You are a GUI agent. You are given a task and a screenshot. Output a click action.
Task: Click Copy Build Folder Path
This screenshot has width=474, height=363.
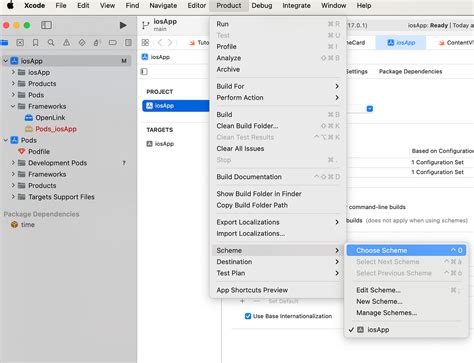(278, 205)
